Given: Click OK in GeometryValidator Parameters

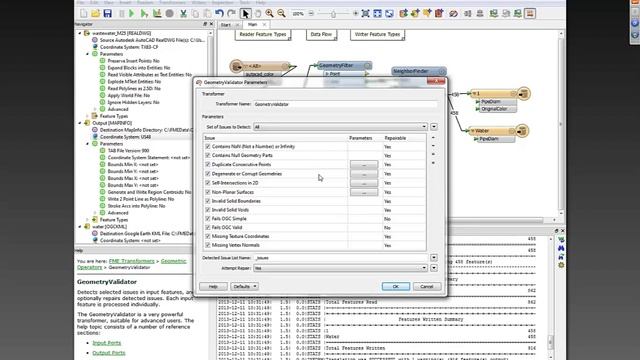Looking at the screenshot, I should (396, 287).
